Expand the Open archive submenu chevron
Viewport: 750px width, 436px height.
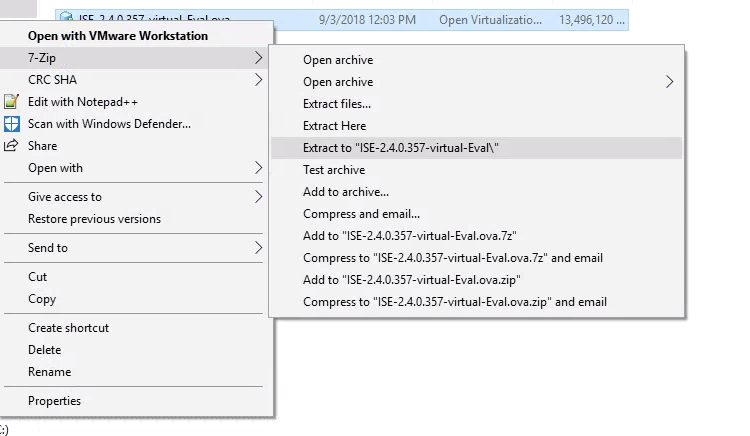[669, 82]
